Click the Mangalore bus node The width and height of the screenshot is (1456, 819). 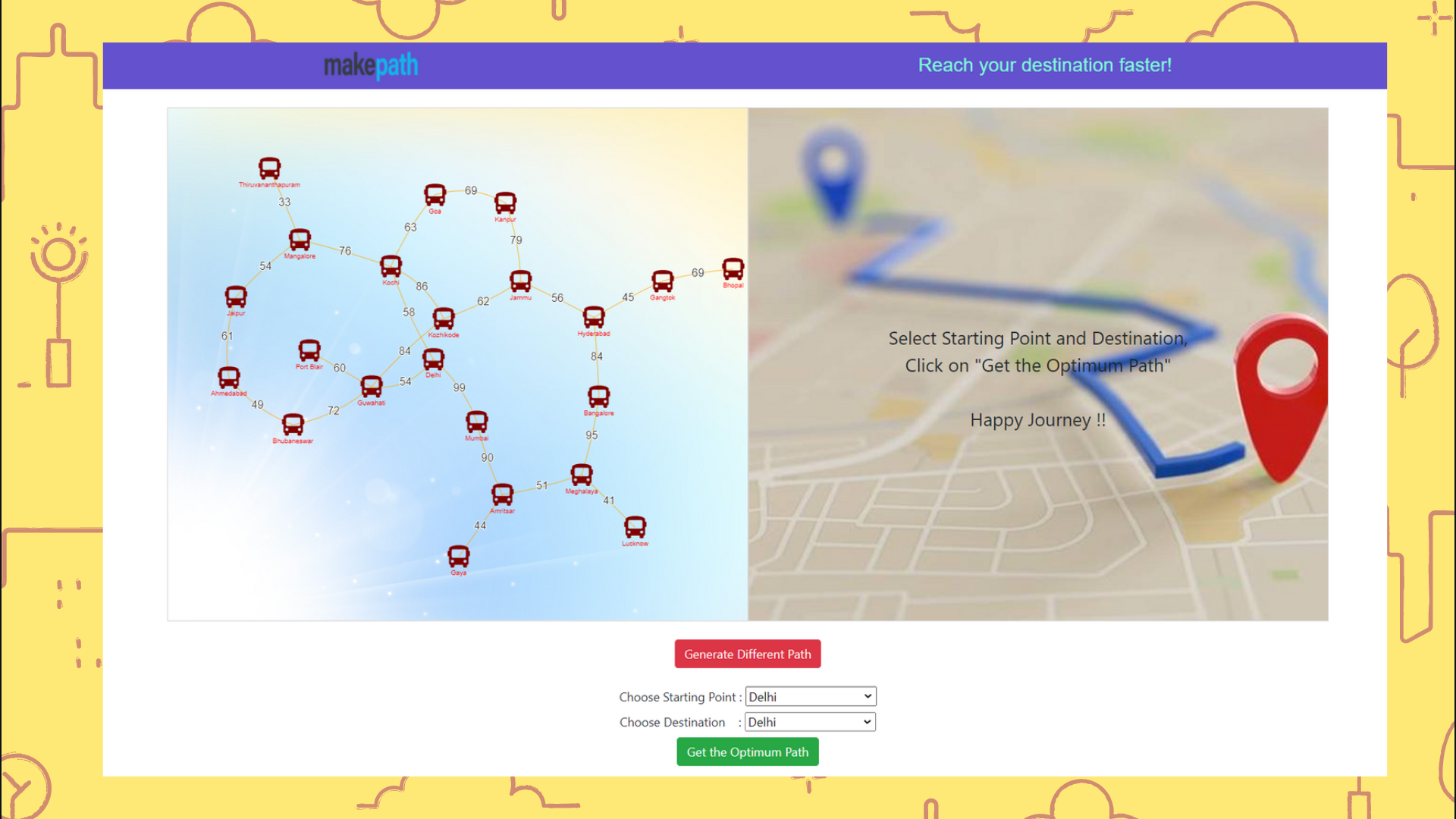pos(300,239)
